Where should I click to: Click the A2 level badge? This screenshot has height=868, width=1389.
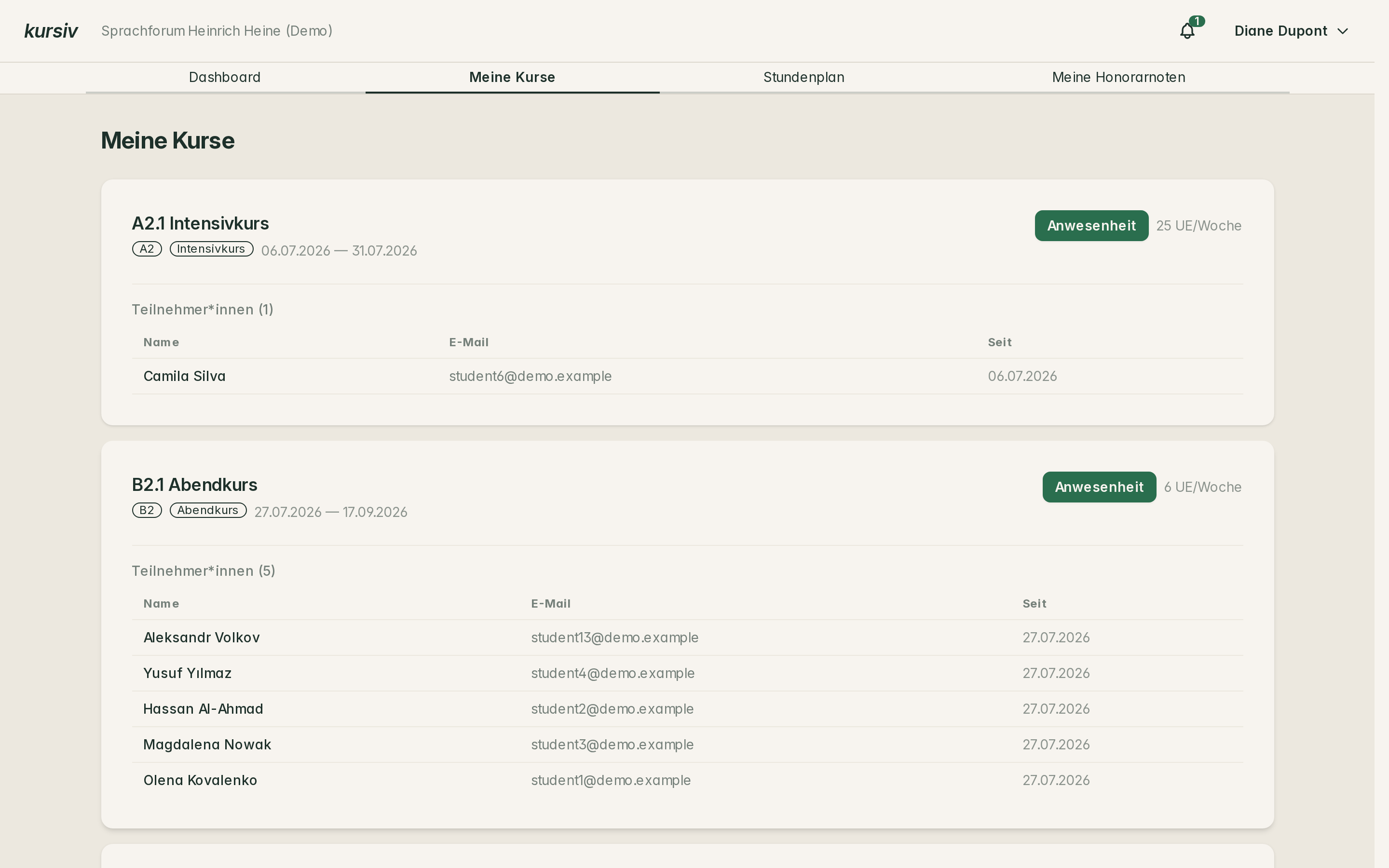pyautogui.click(x=147, y=249)
